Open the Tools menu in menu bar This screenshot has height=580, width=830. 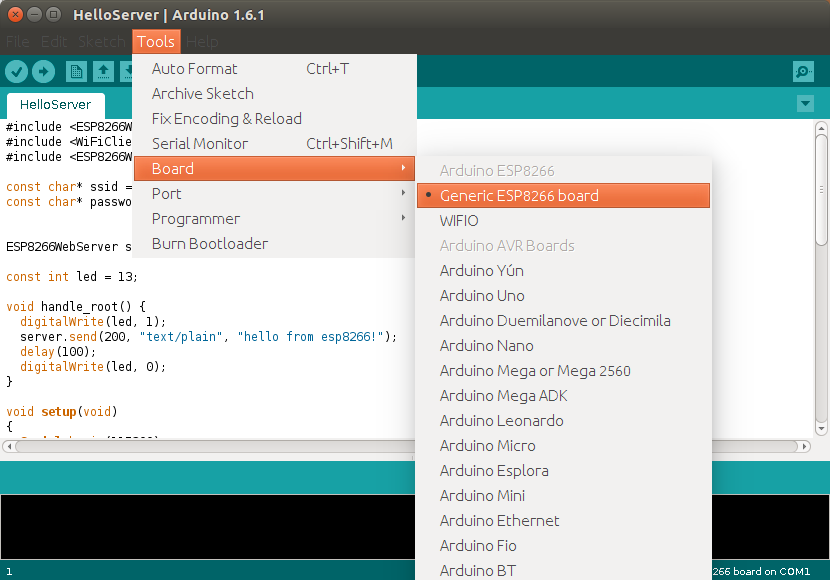156,41
